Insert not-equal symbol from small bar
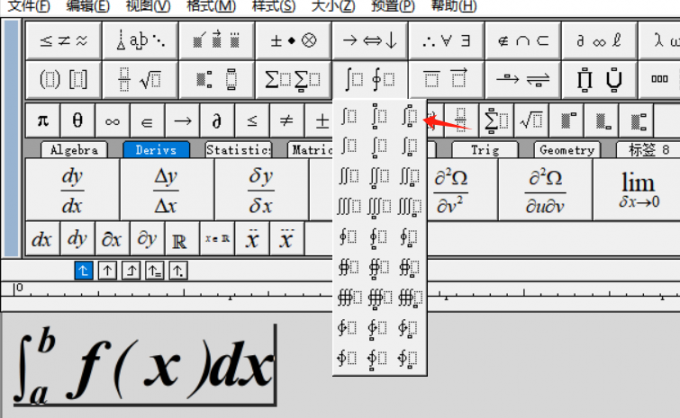This screenshot has height=418, width=680. pyautogui.click(x=287, y=120)
